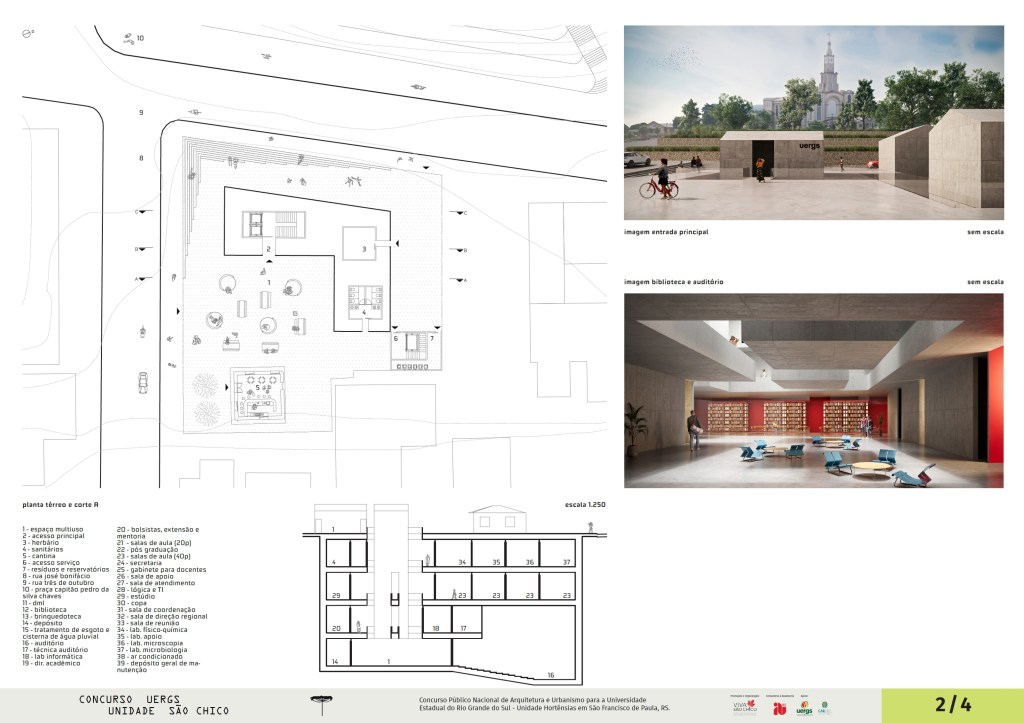1024x723 pixels.
Task: Select the sanitários block marked 4 on plan
Action: pyautogui.click(x=364, y=301)
